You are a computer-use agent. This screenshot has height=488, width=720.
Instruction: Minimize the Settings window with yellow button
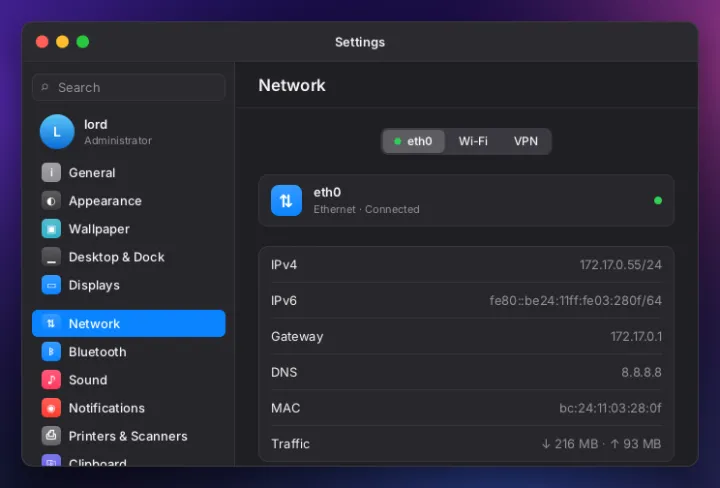tap(62, 42)
